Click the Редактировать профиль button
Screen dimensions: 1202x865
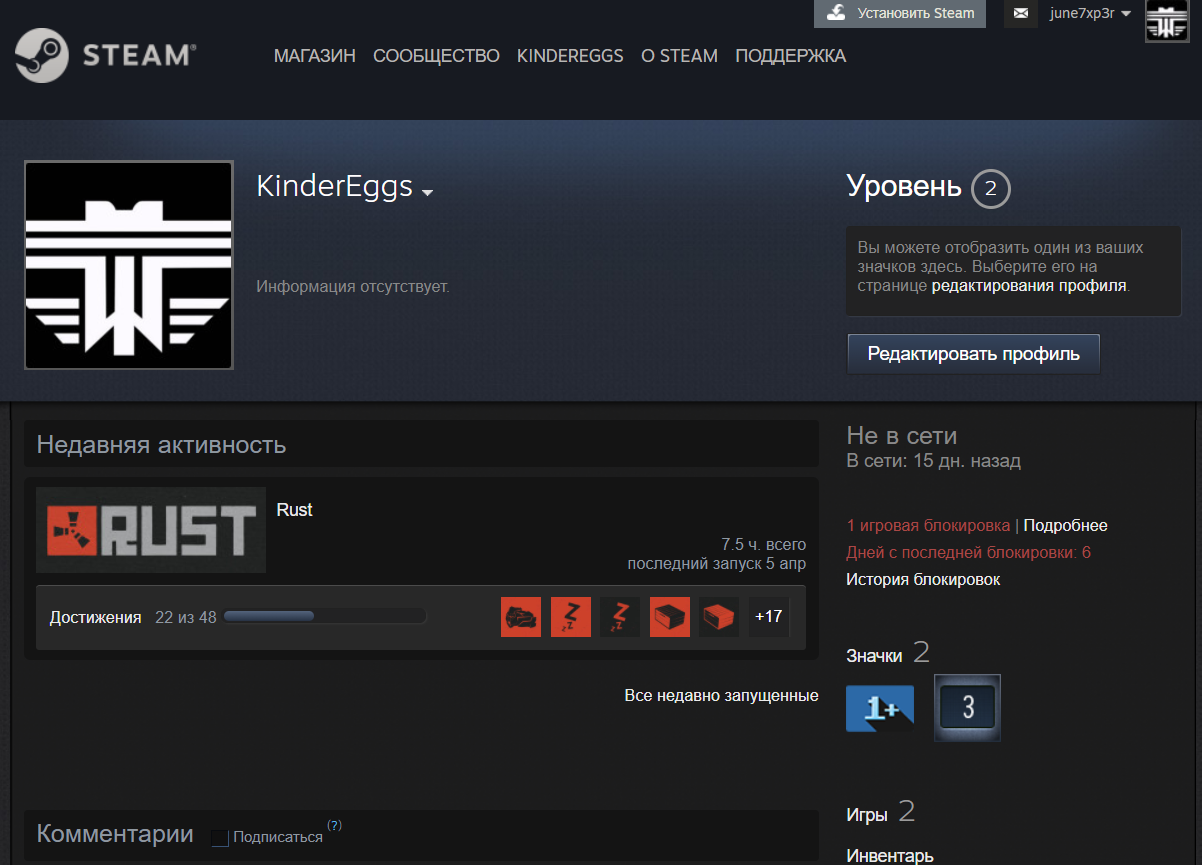[x=974, y=354]
